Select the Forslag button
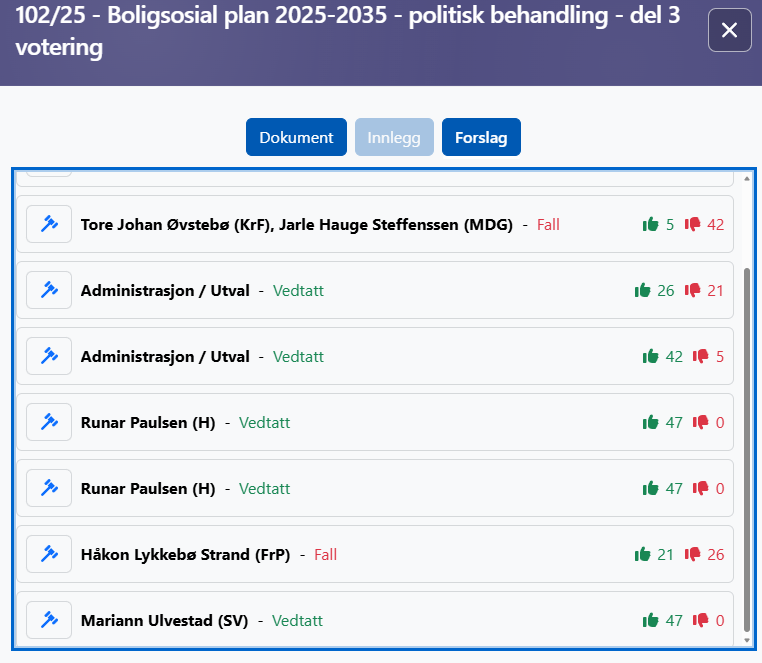This screenshot has height=663, width=762. coord(481,137)
